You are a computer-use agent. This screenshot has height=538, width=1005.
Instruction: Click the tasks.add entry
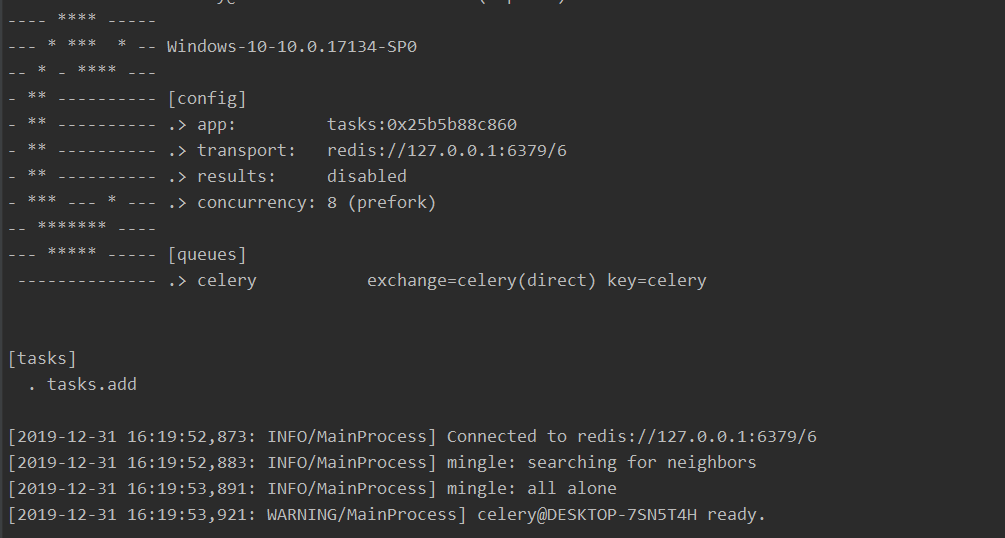[92, 385]
